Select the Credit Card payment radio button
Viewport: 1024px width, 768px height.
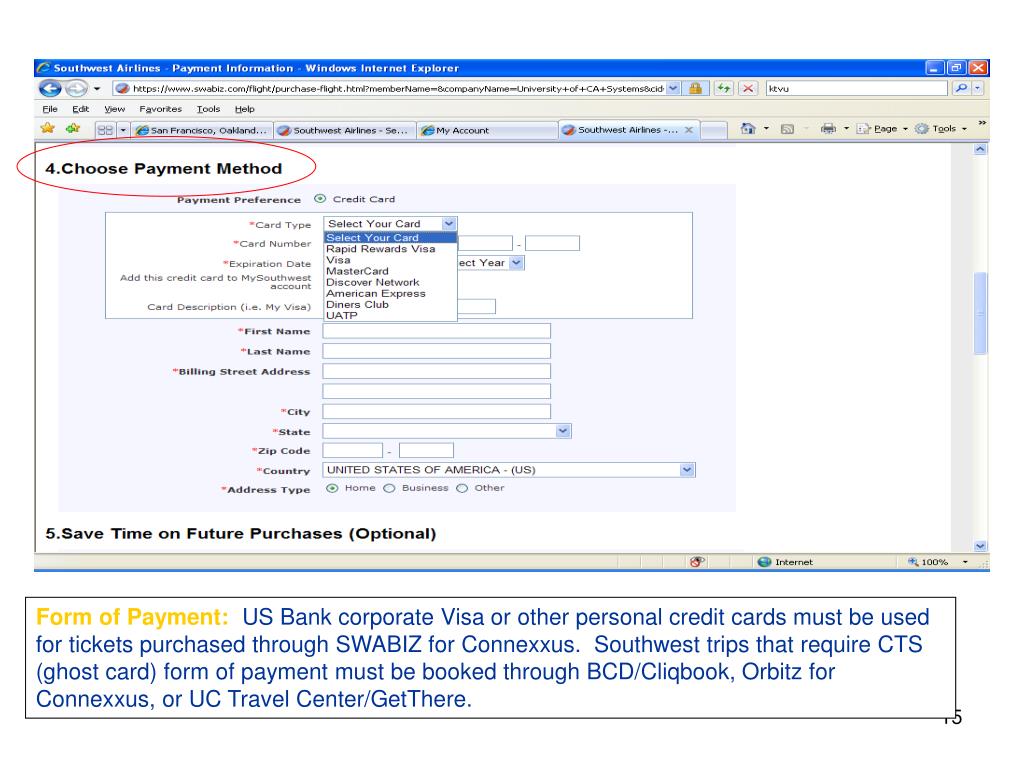[x=320, y=199]
